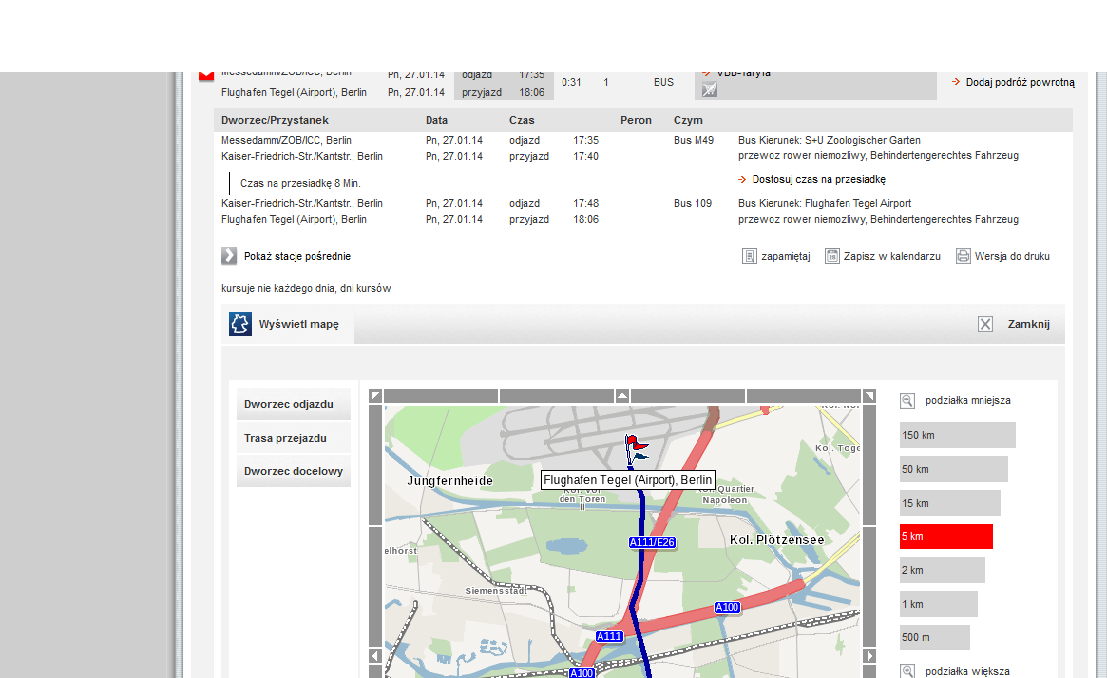This screenshot has height=678, width=1107.
Task: Set map scale to 150 km
Action: [957, 435]
